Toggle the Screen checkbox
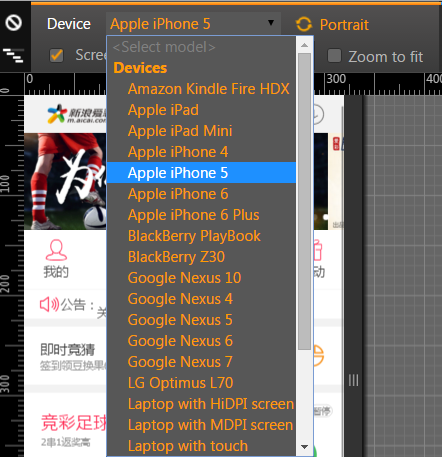 click(x=56, y=55)
